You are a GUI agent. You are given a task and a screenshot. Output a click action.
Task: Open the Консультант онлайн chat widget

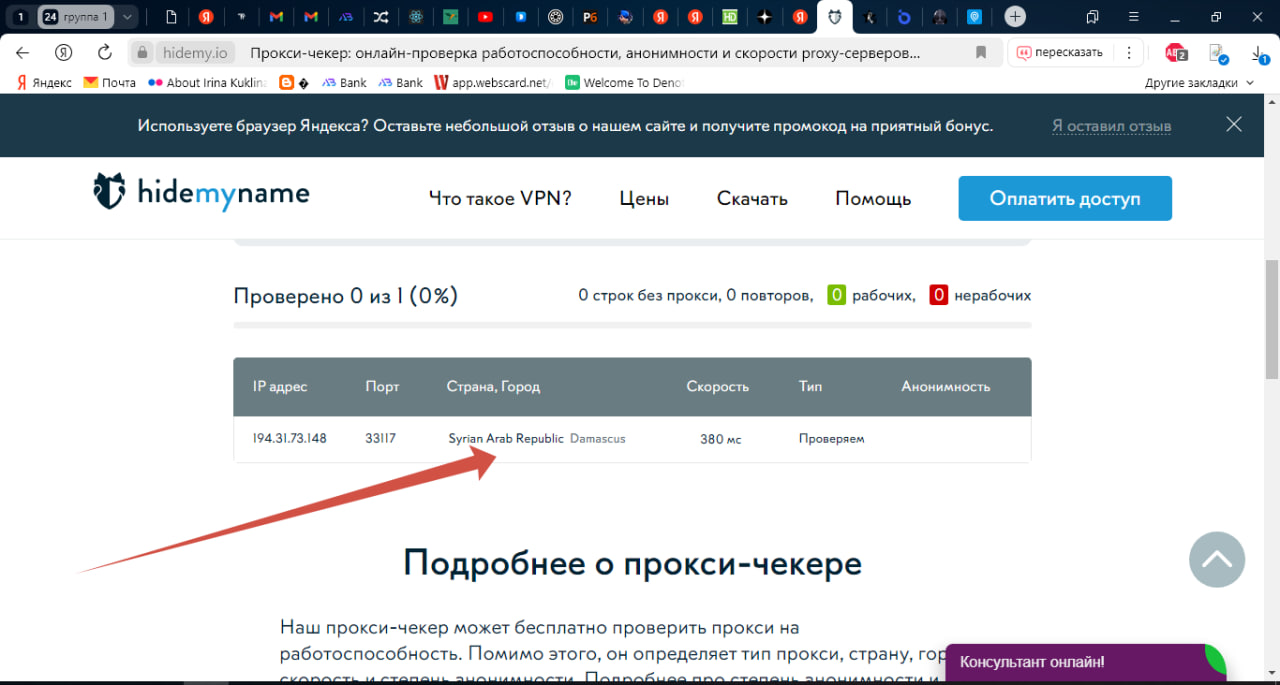pyautogui.click(x=1085, y=662)
